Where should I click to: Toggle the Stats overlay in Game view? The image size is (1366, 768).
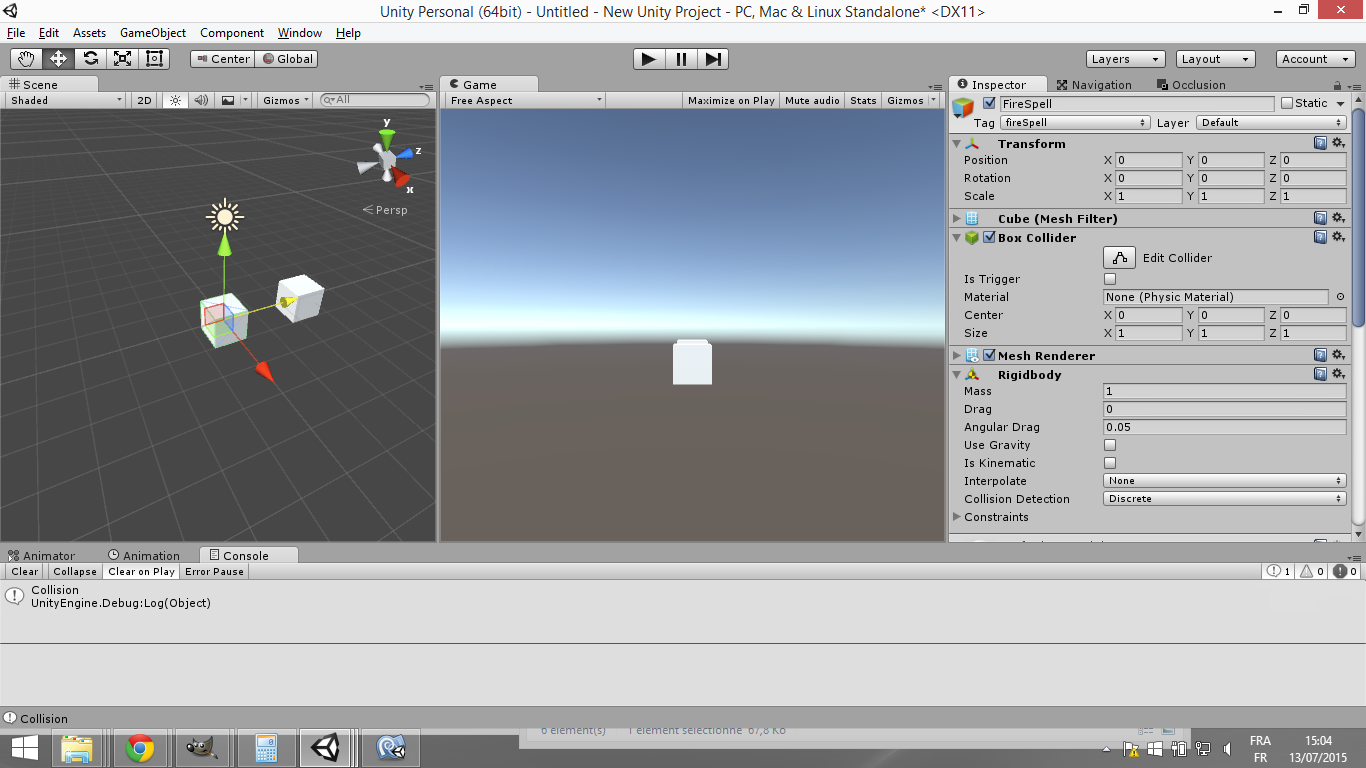click(863, 100)
